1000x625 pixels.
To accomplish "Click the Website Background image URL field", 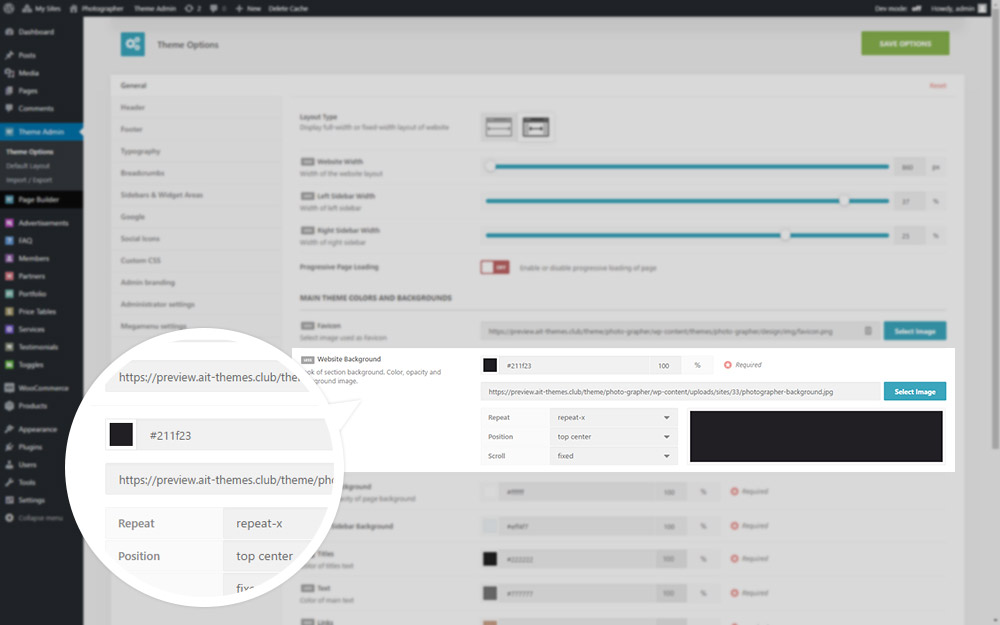I will tap(680, 392).
